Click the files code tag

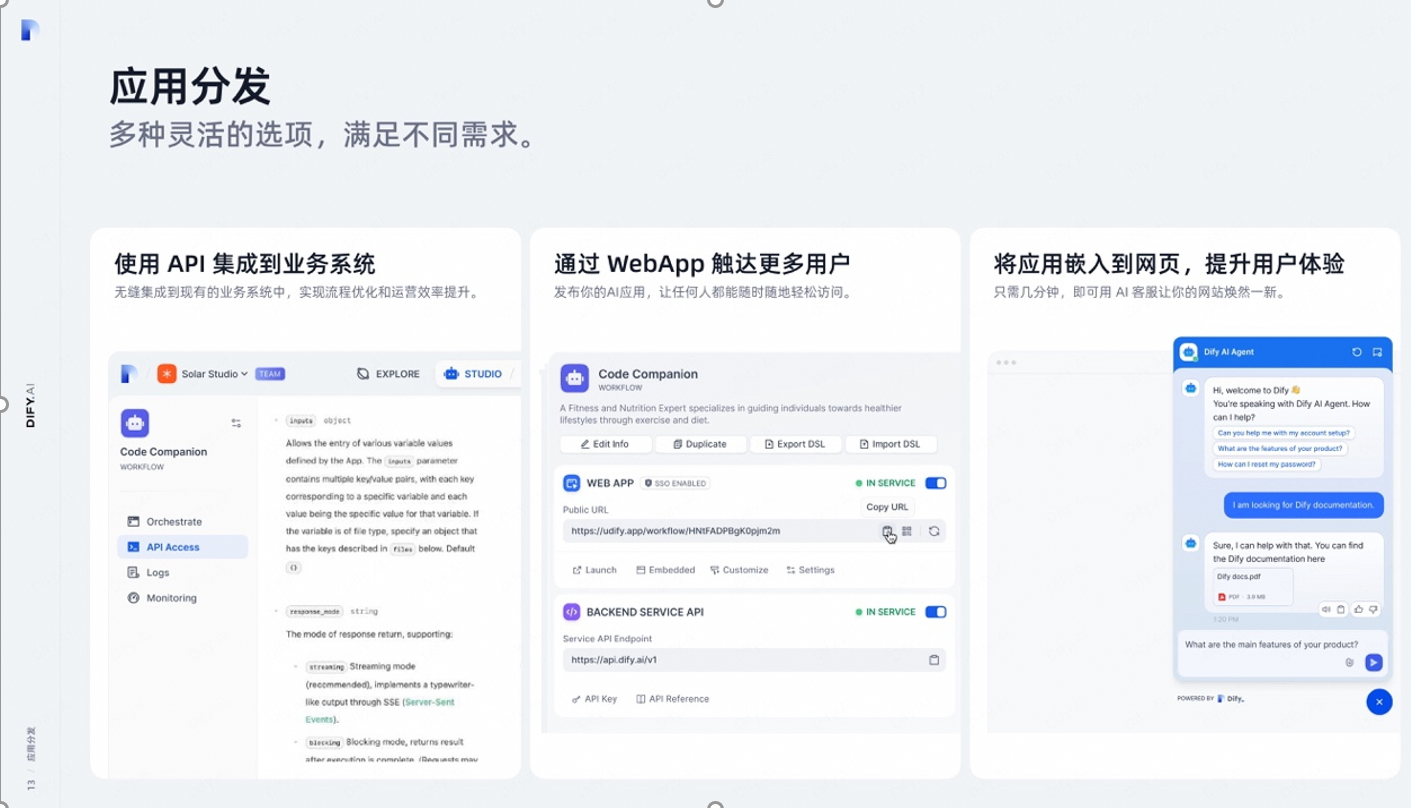tap(402, 549)
